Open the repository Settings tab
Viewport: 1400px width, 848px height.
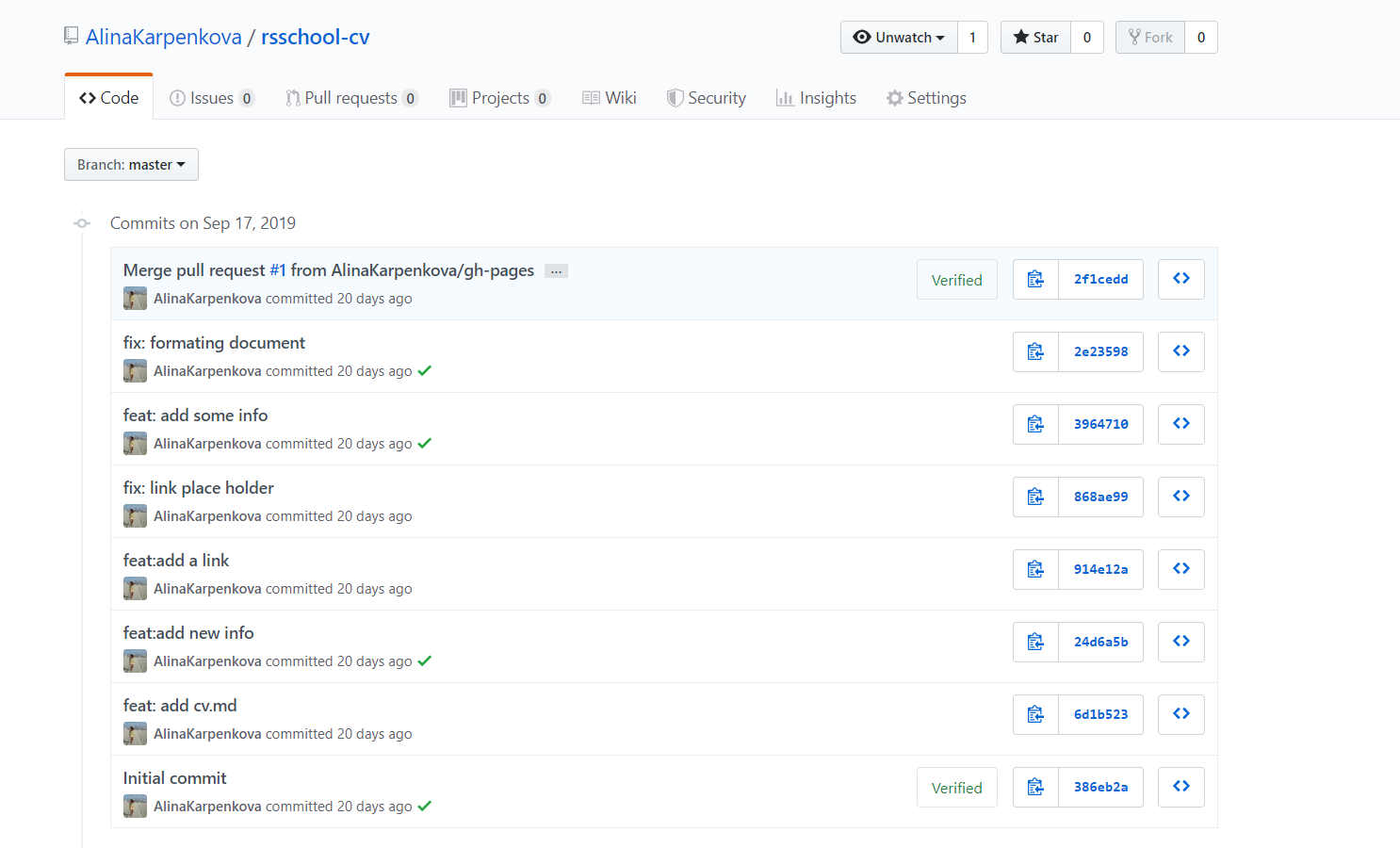[926, 97]
